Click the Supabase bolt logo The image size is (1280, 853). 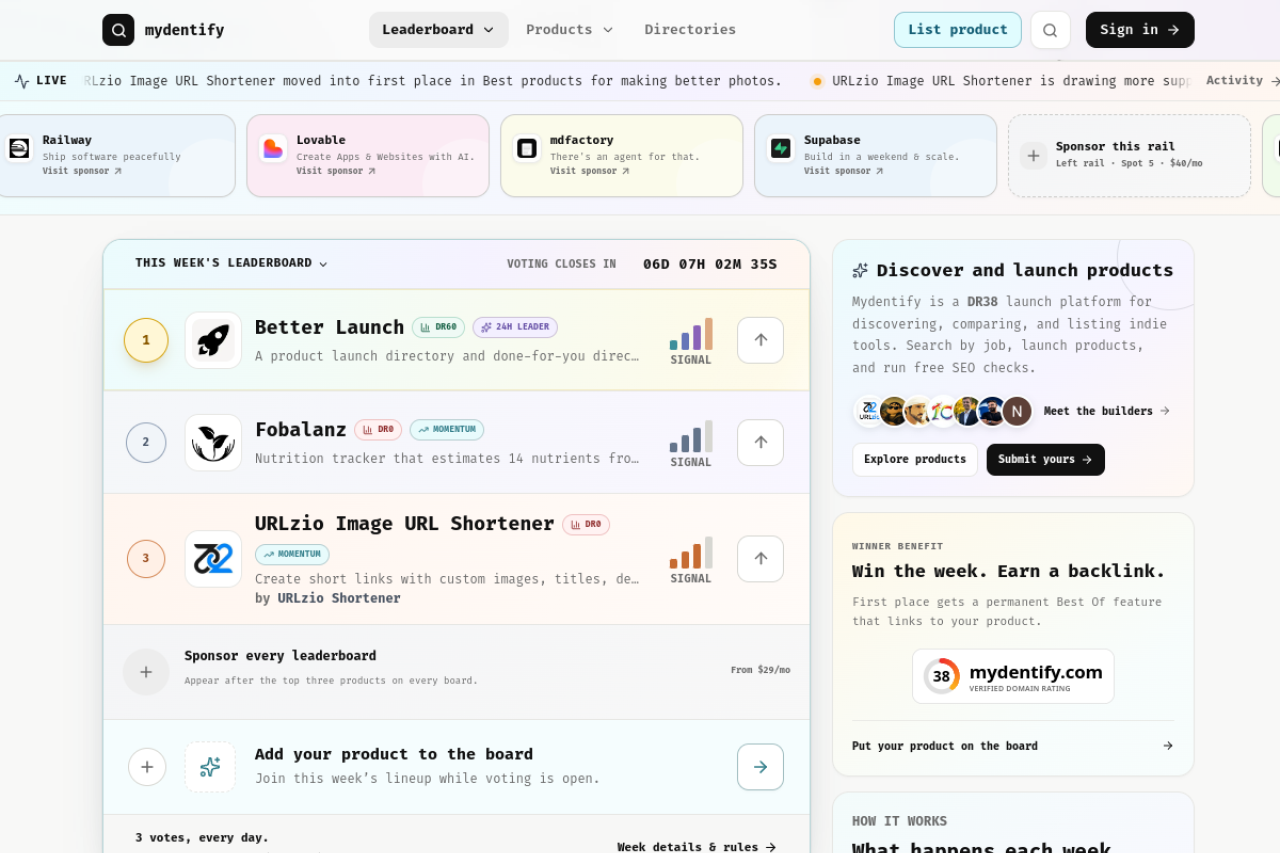[x=781, y=149]
